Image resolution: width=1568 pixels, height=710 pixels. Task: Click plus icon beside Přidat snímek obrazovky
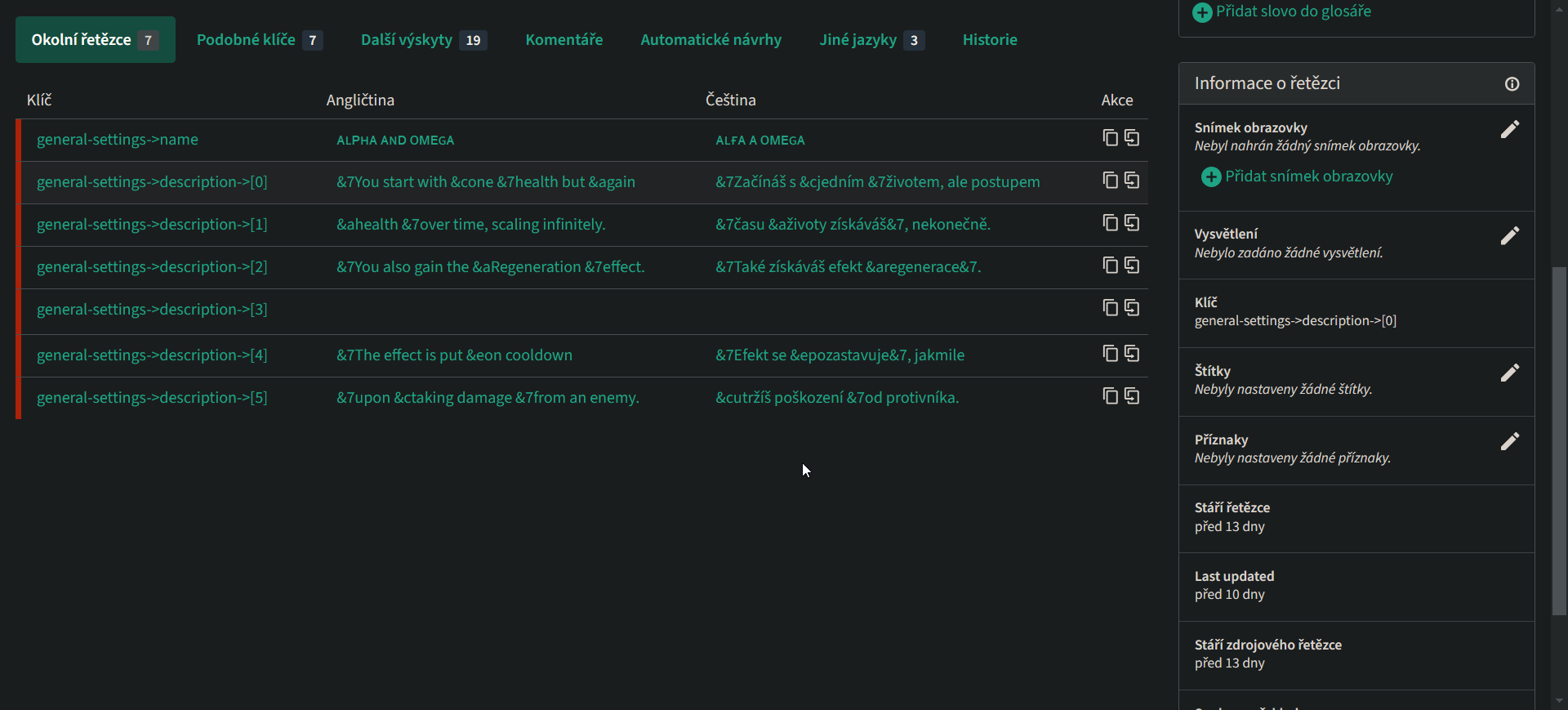point(1211,176)
